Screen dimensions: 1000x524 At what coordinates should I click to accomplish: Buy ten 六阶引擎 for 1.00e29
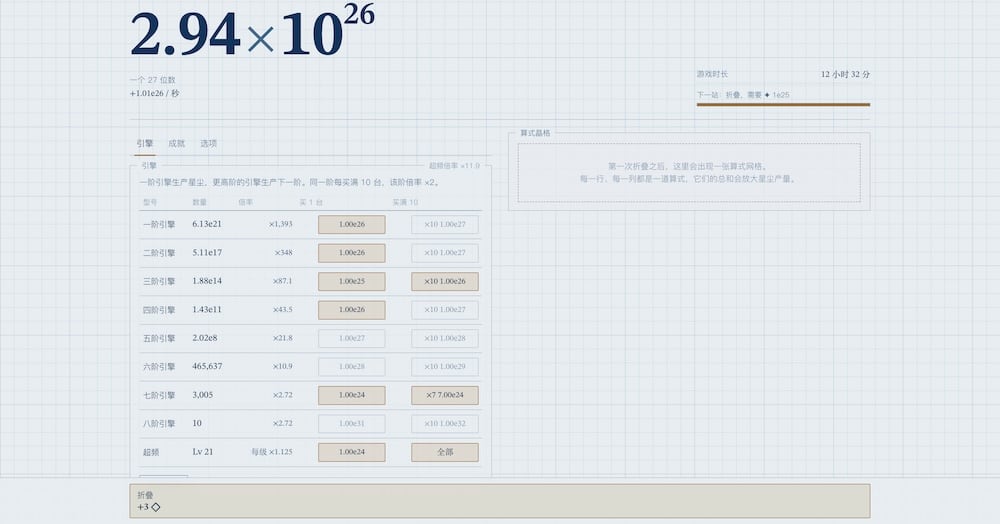(445, 367)
